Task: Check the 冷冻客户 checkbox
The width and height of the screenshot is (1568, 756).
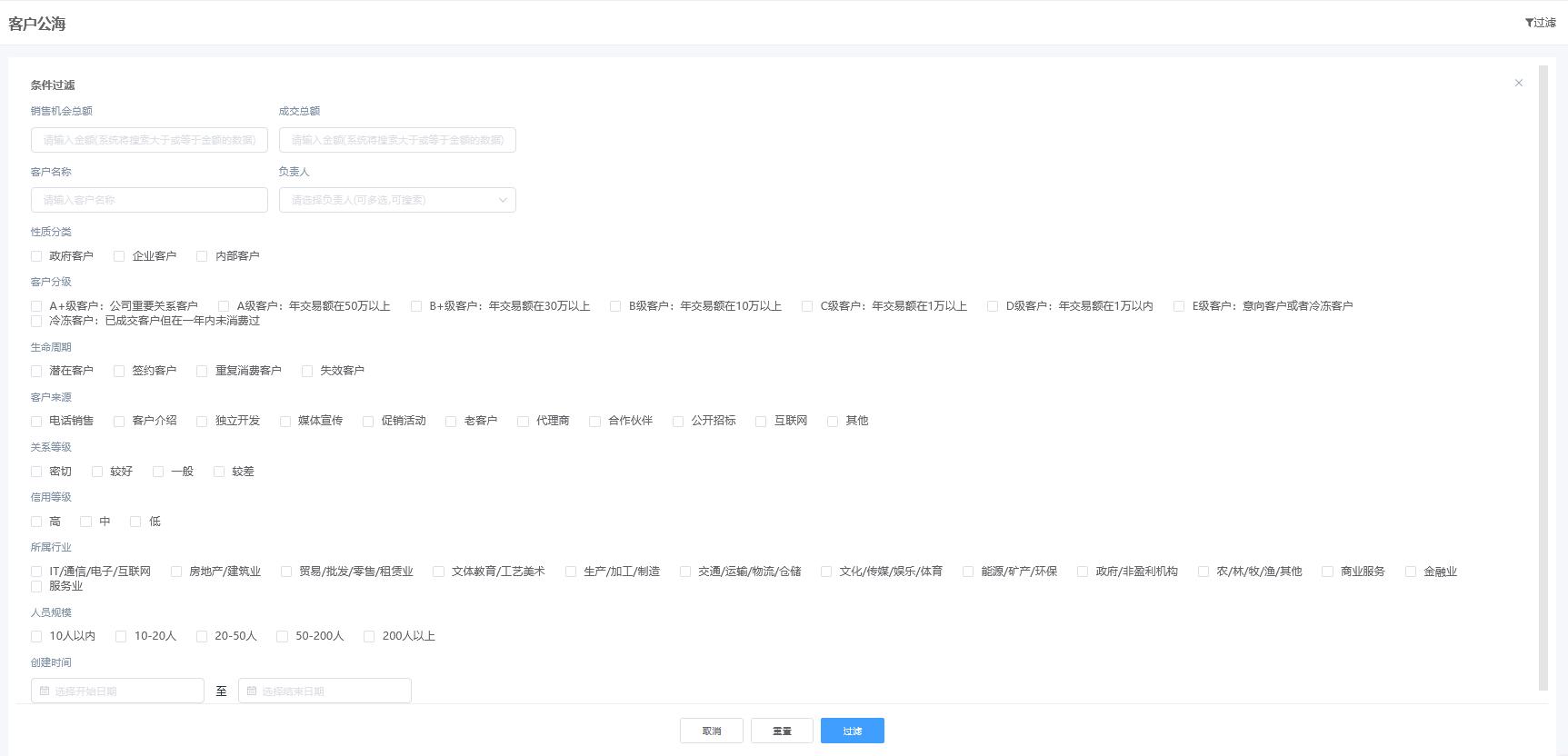Action: (36, 321)
